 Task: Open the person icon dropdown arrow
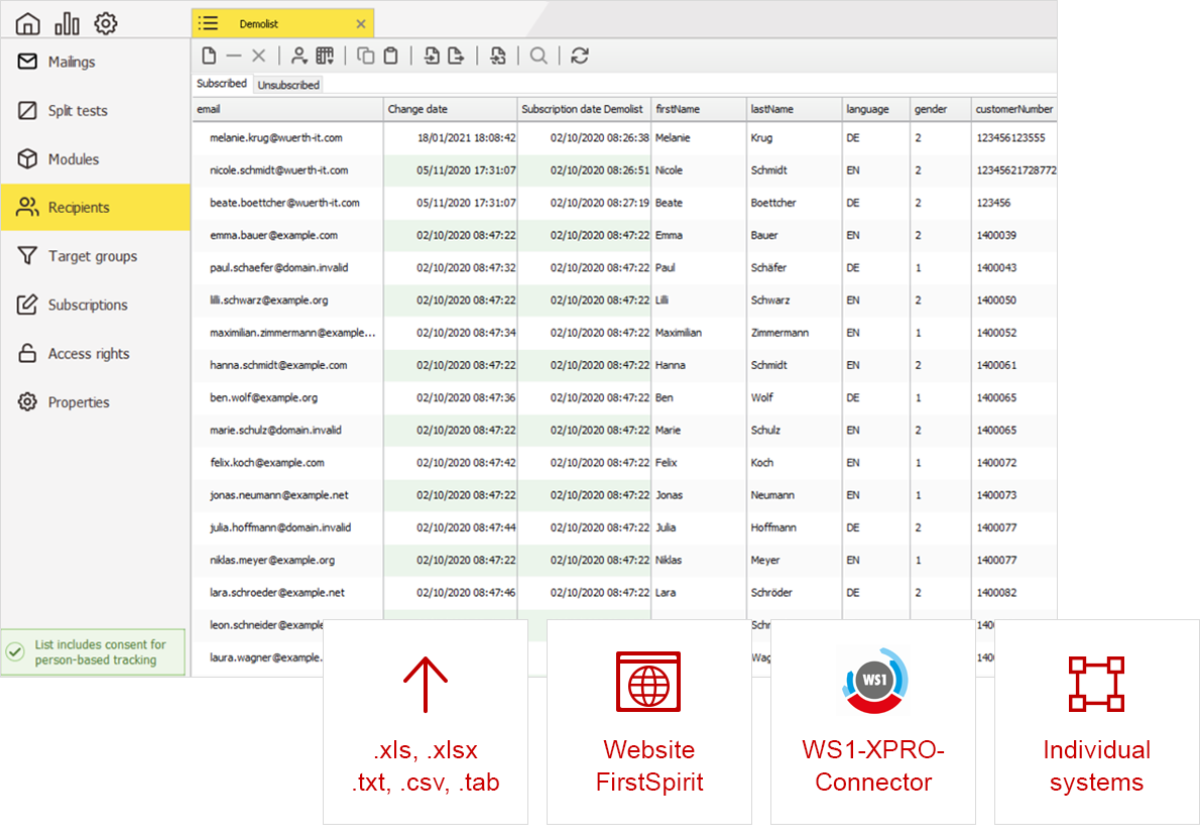click(x=306, y=62)
